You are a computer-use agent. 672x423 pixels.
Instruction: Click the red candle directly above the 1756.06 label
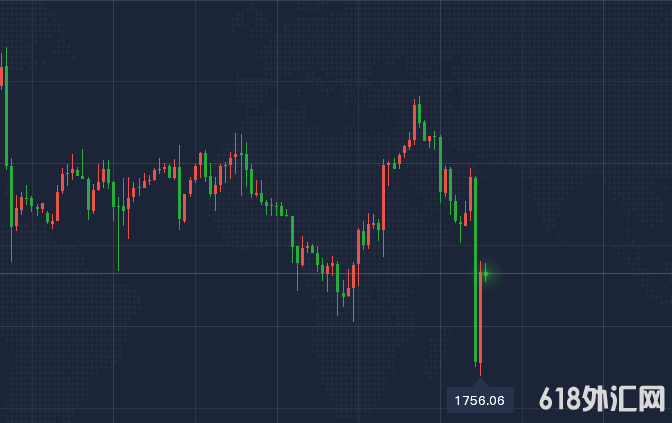tap(481, 318)
